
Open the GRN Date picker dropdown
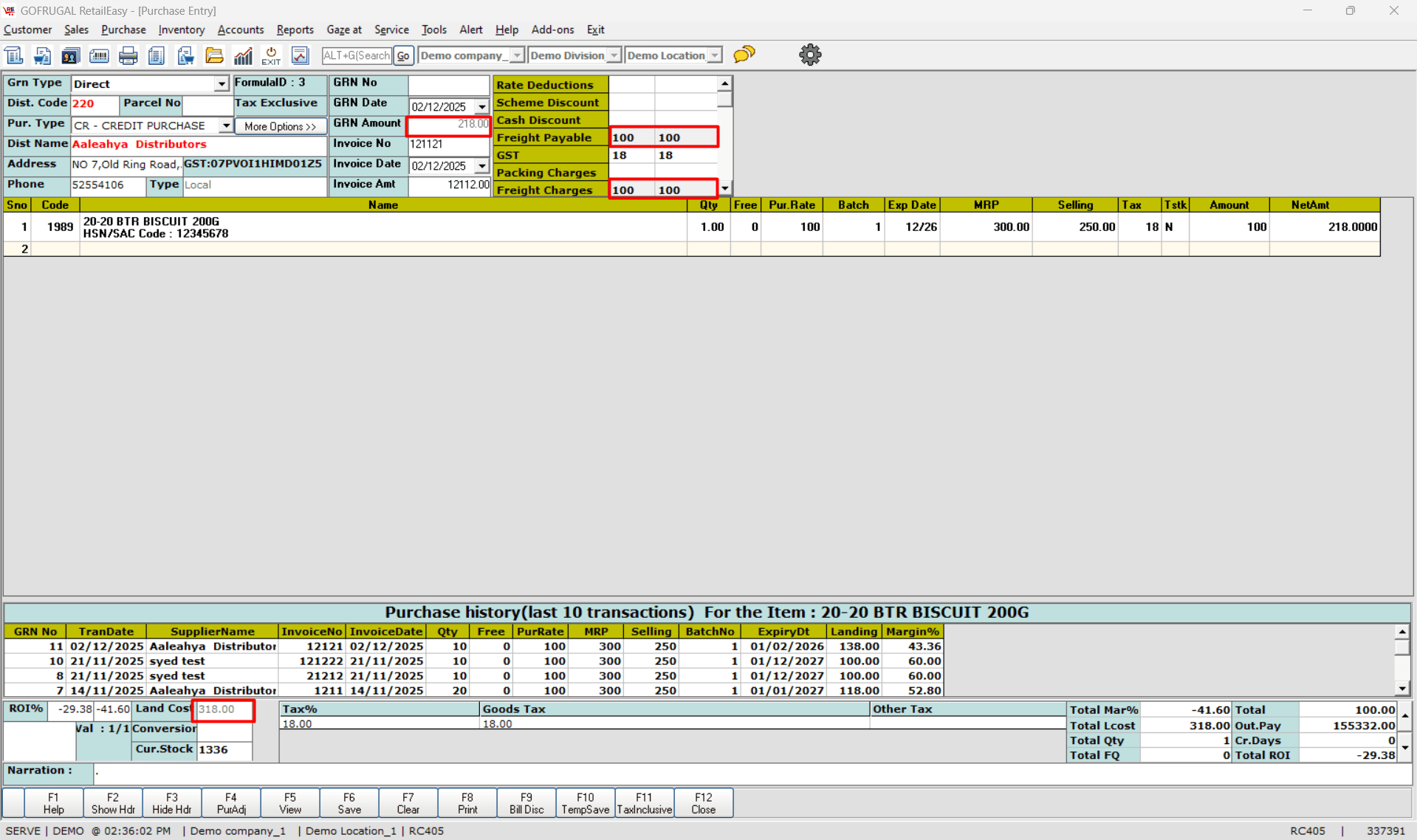[482, 106]
